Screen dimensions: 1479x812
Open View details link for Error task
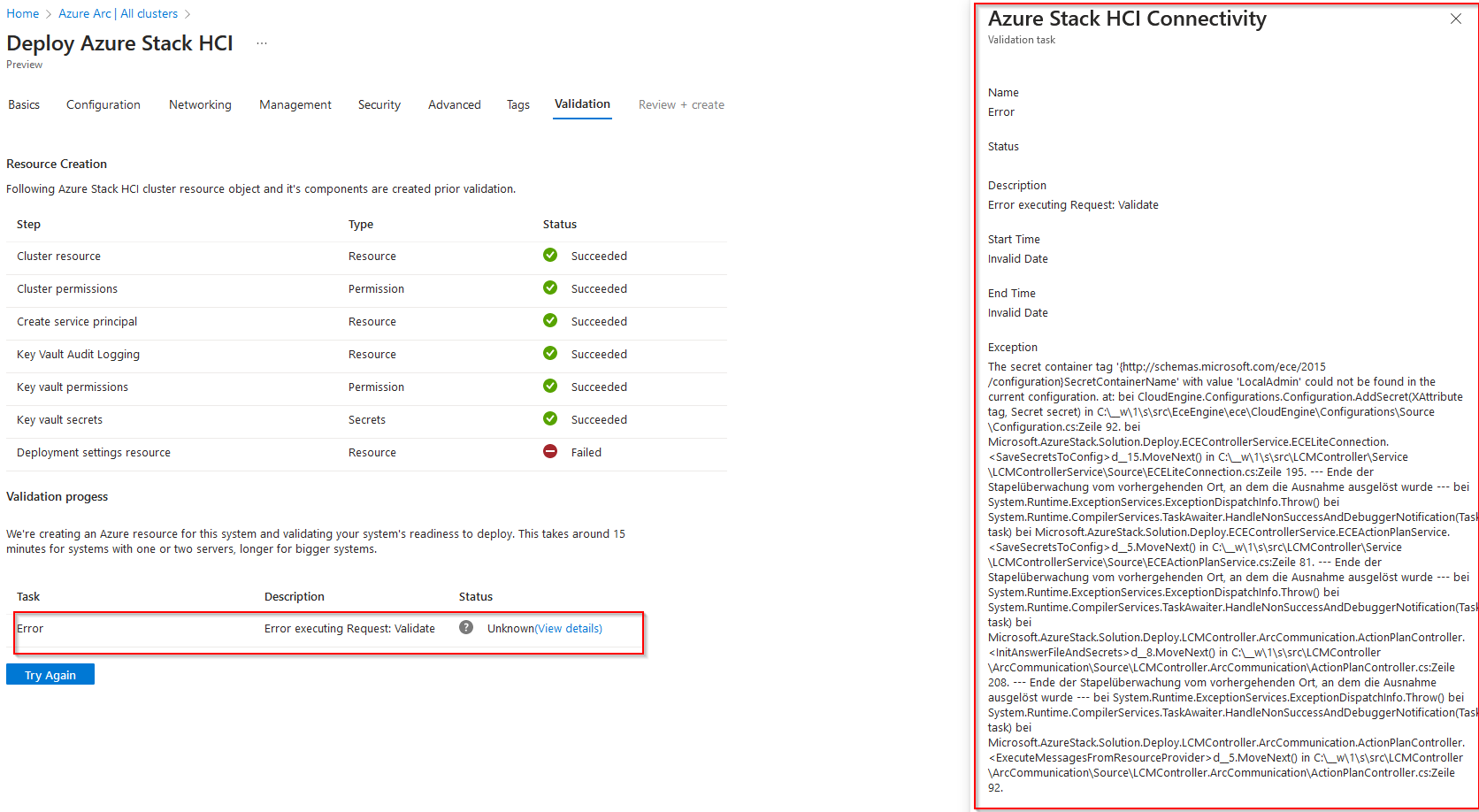[569, 628]
